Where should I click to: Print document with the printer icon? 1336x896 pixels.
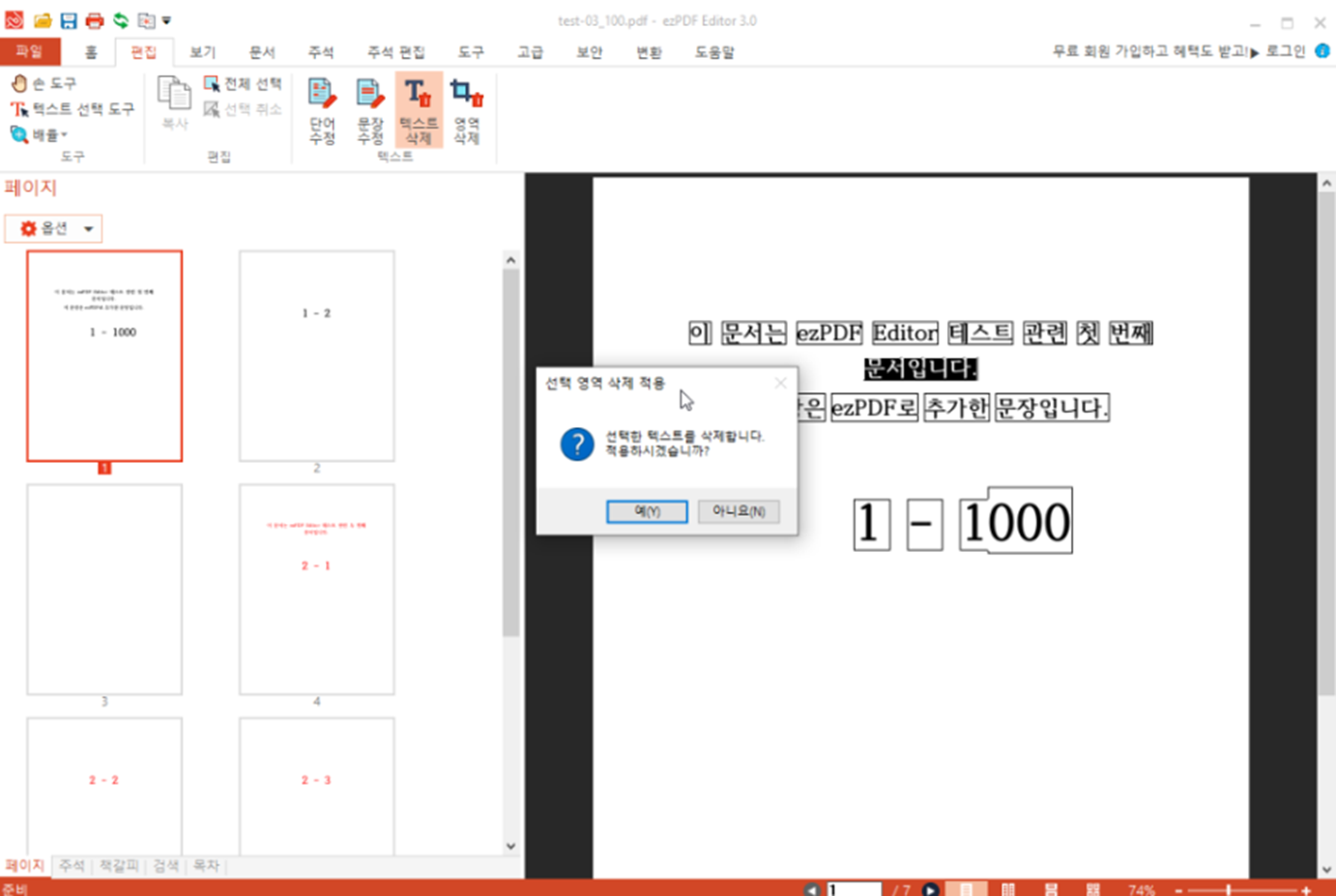pyautogui.click(x=94, y=20)
